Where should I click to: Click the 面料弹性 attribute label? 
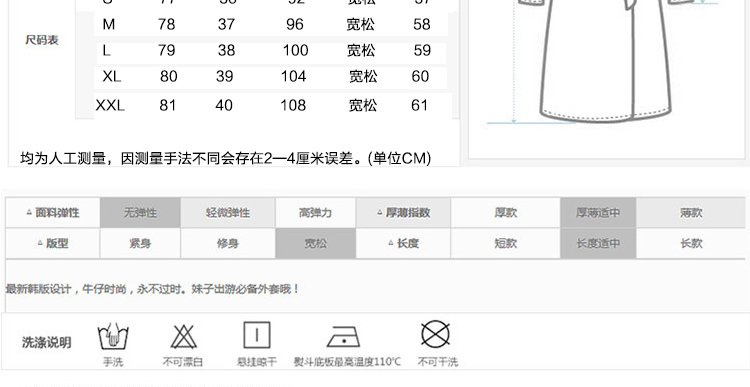53,212
